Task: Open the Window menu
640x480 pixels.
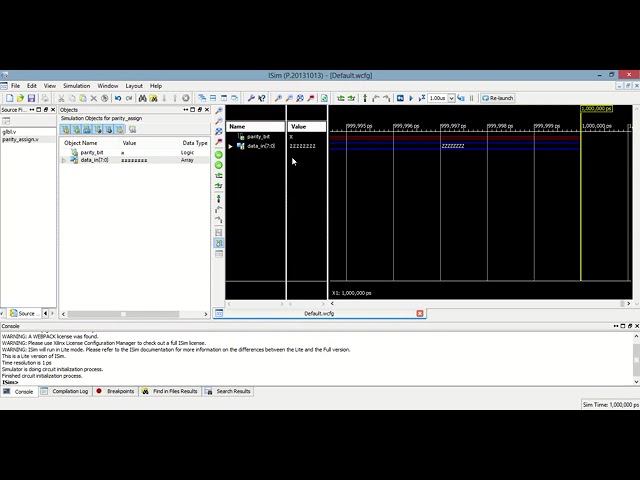Action: click(108, 86)
